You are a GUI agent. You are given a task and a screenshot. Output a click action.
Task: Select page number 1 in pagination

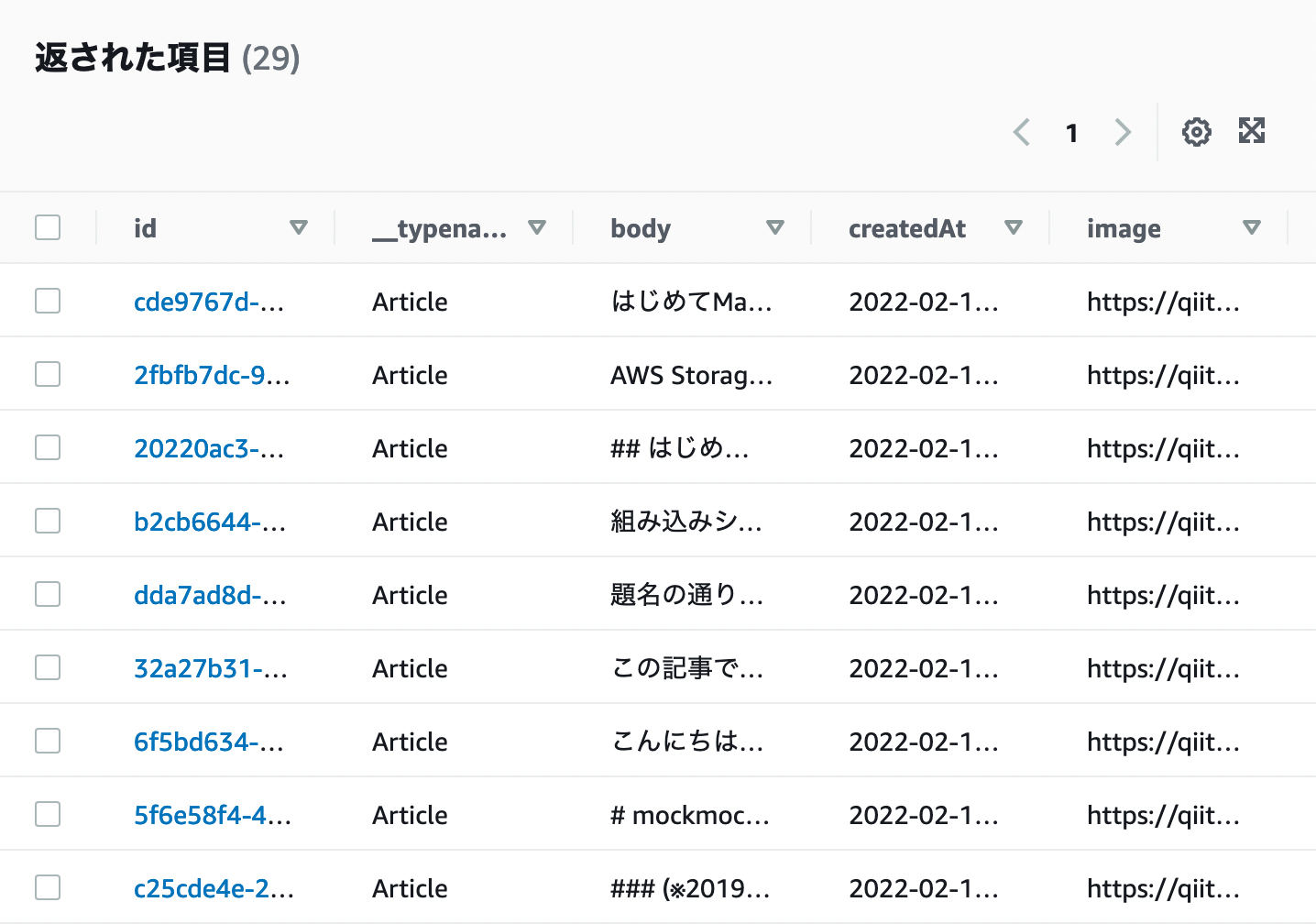click(1071, 134)
